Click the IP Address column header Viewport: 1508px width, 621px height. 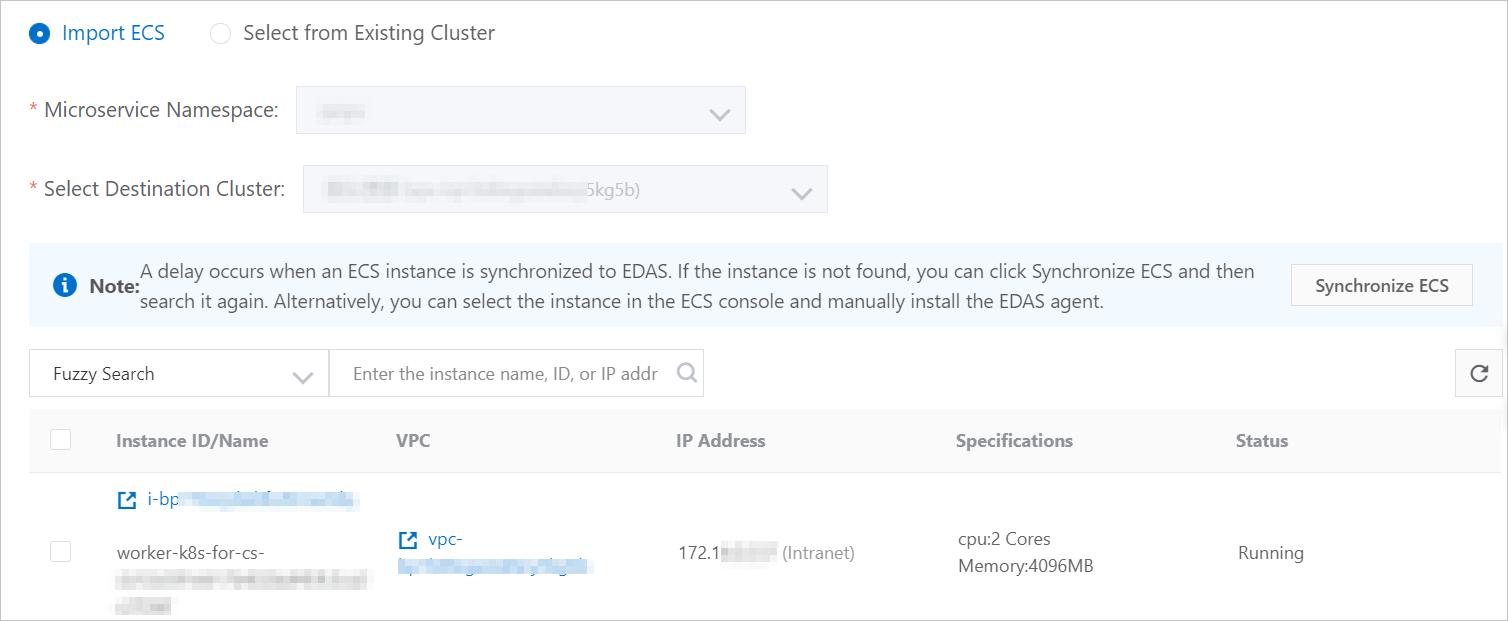(720, 441)
